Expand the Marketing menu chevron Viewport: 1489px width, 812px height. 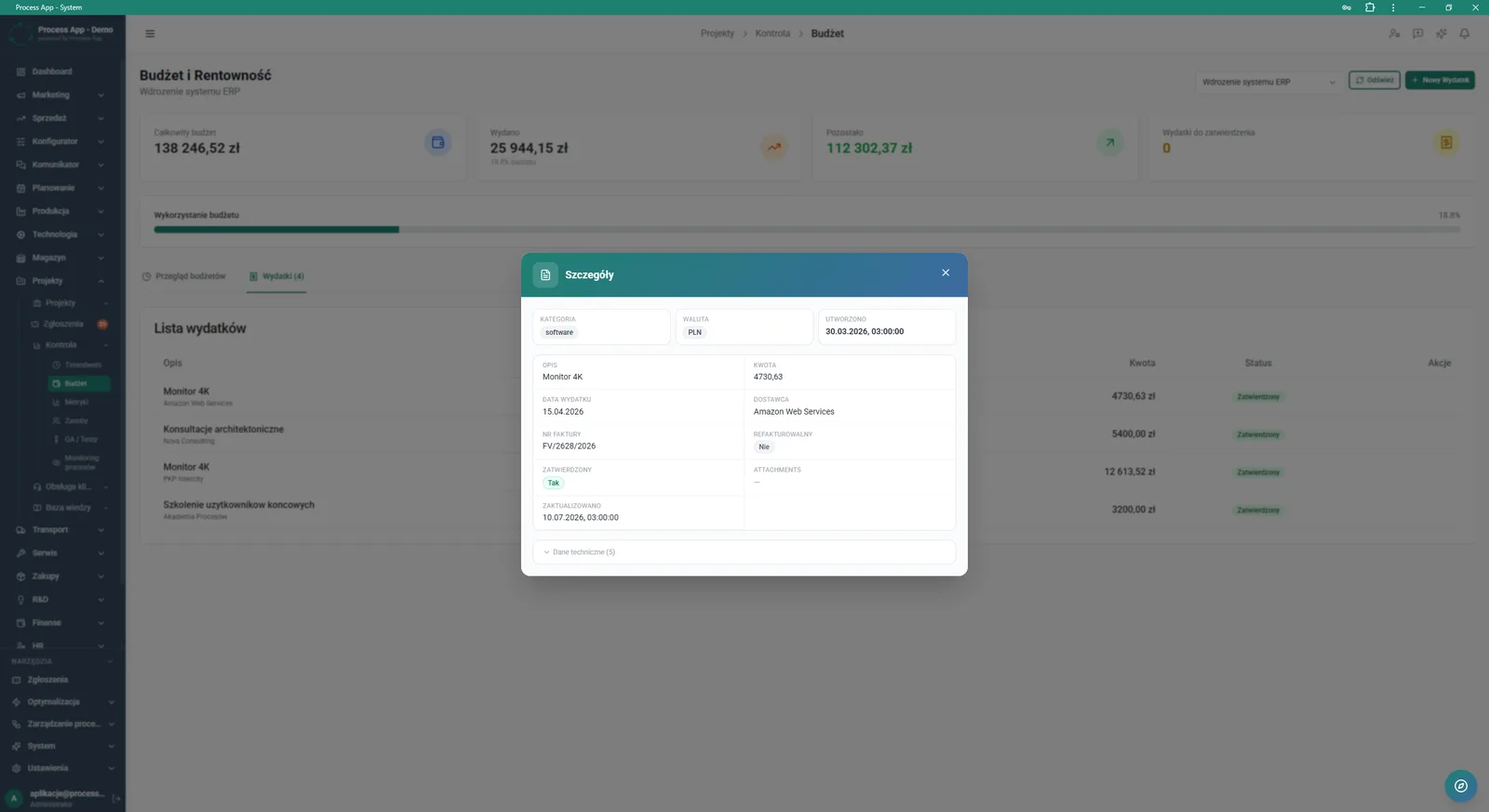[x=101, y=95]
